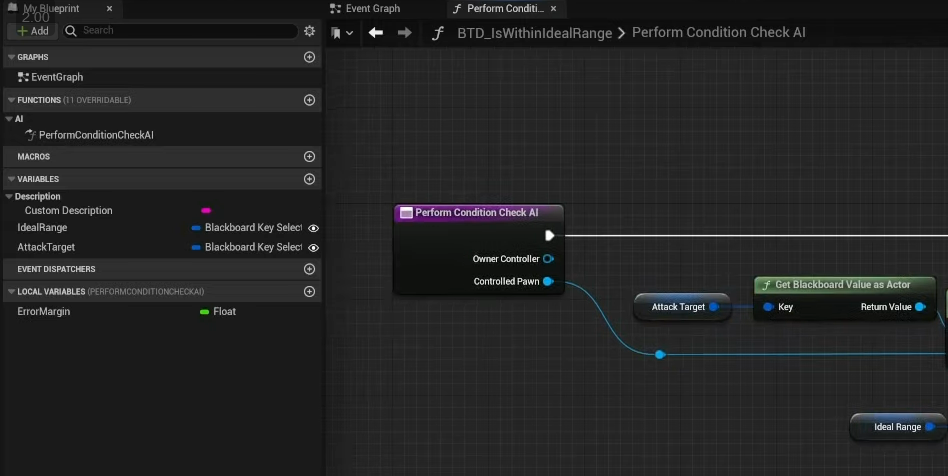Toggle IdealRange variable visibility eye

pos(313,228)
